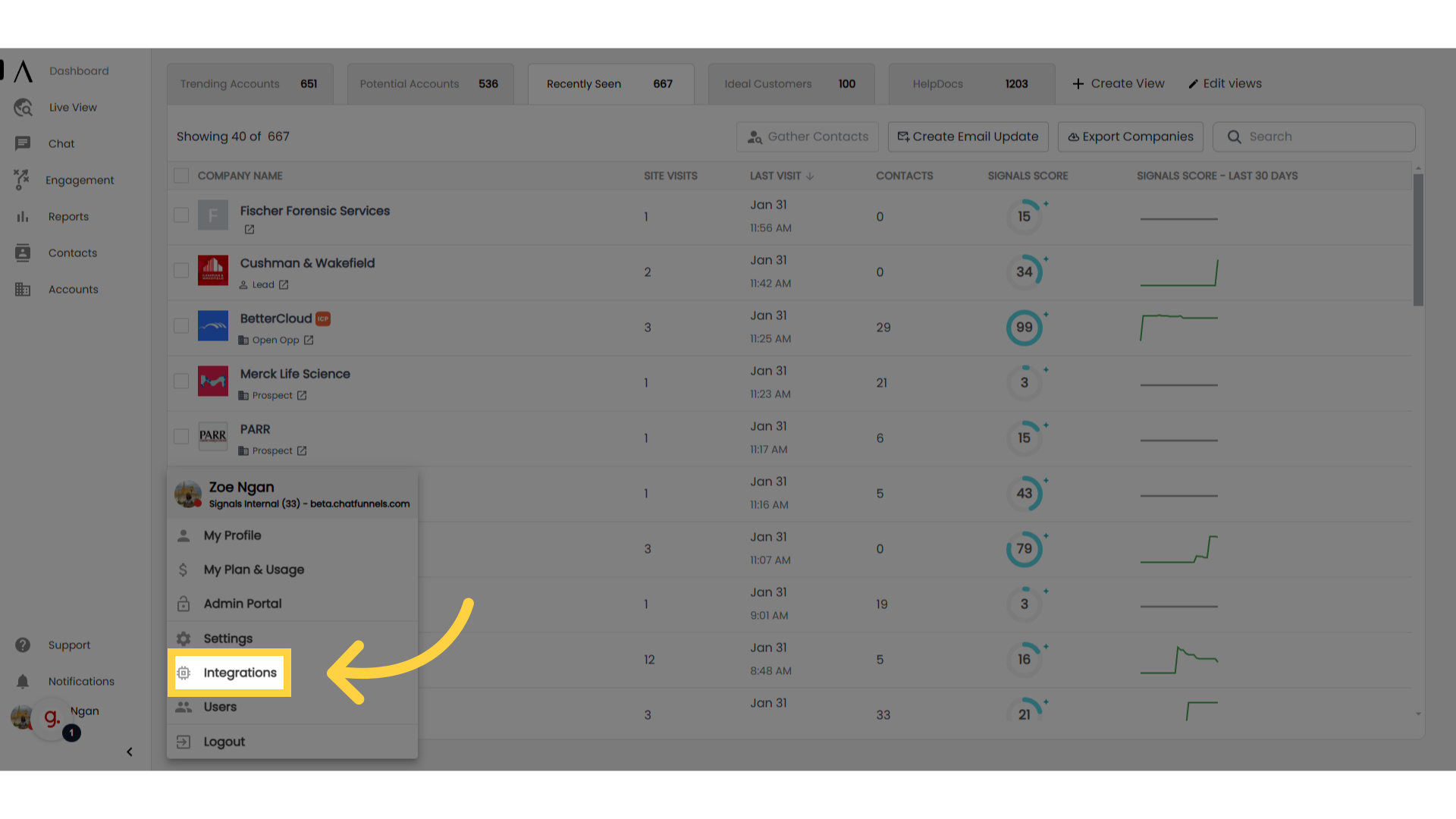
Task: Open the Fischer Forensic Services company link
Action: (315, 211)
